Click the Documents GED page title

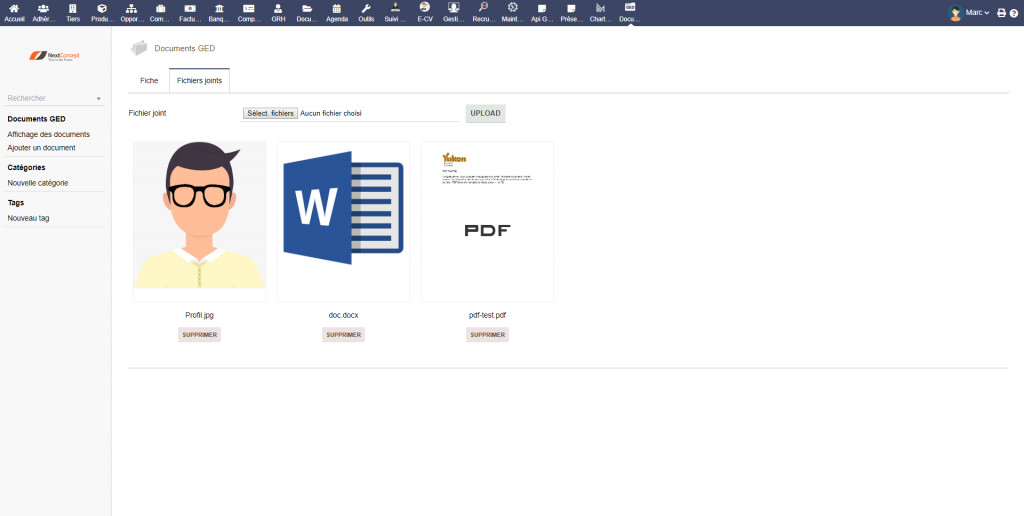click(185, 48)
